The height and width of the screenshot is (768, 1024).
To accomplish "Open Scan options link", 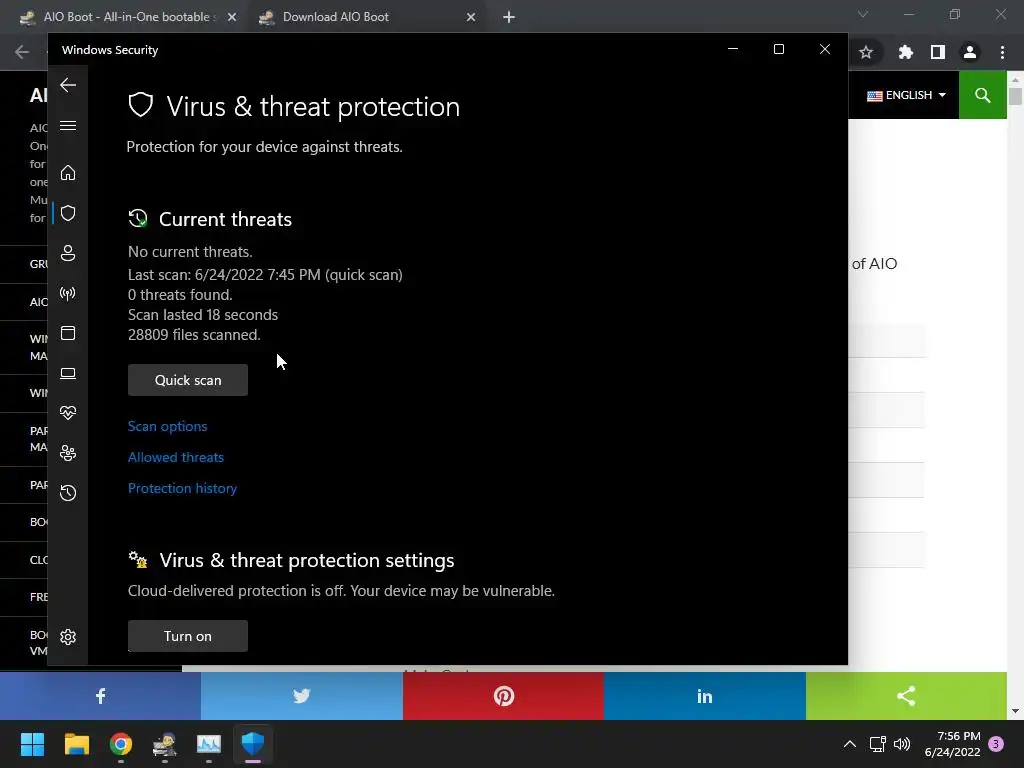I will coord(167,426).
